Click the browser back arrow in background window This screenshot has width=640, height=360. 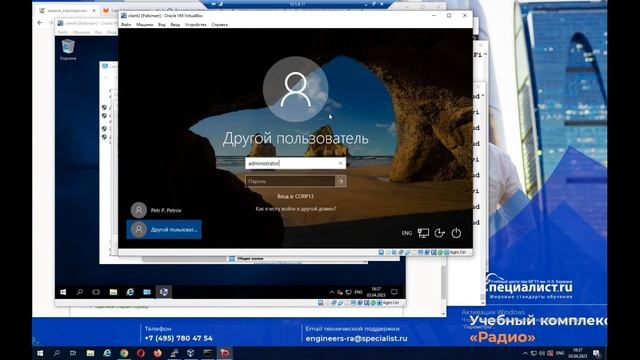coord(40,23)
